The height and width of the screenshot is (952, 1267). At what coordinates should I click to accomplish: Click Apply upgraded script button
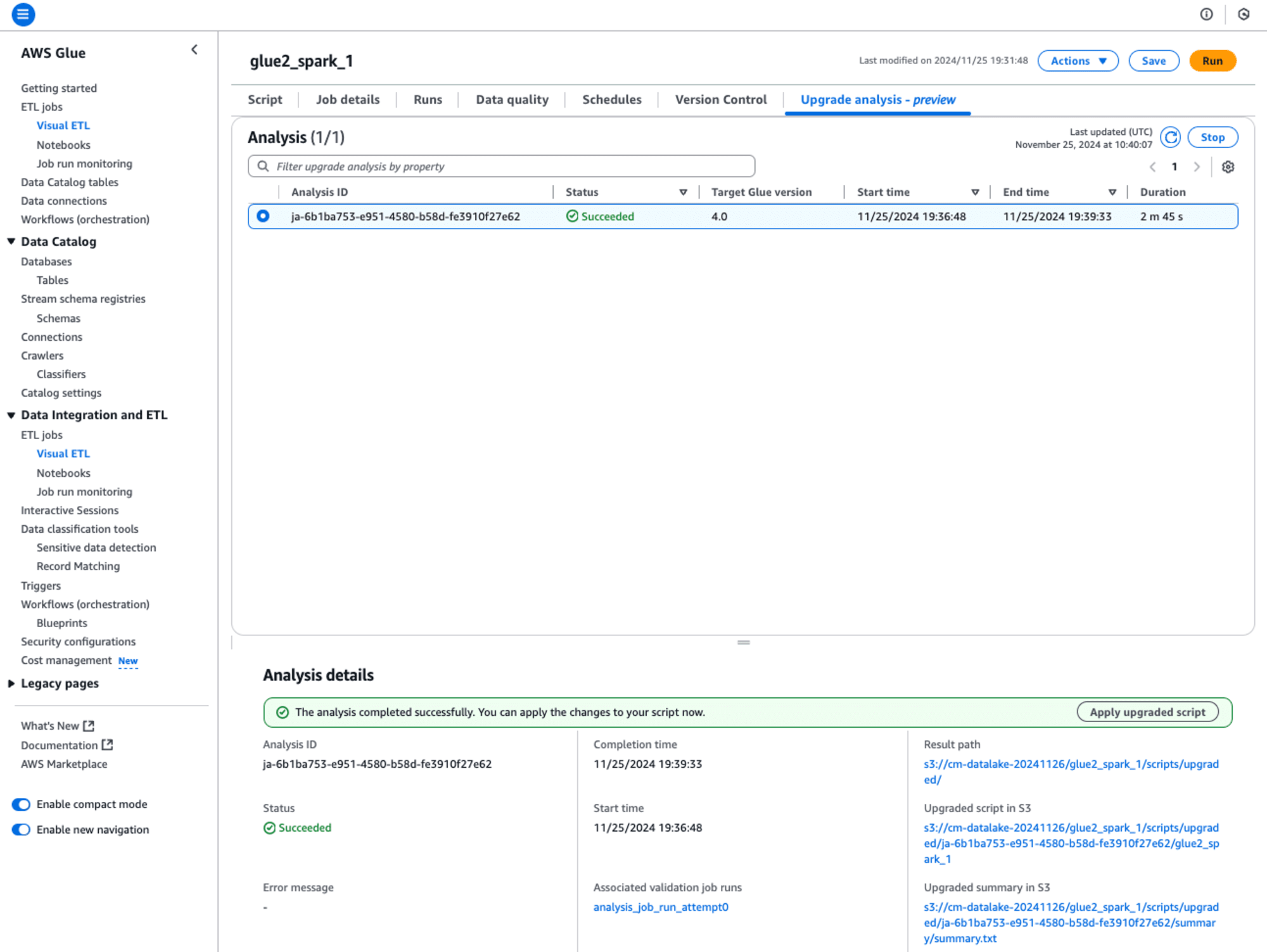[1148, 712]
